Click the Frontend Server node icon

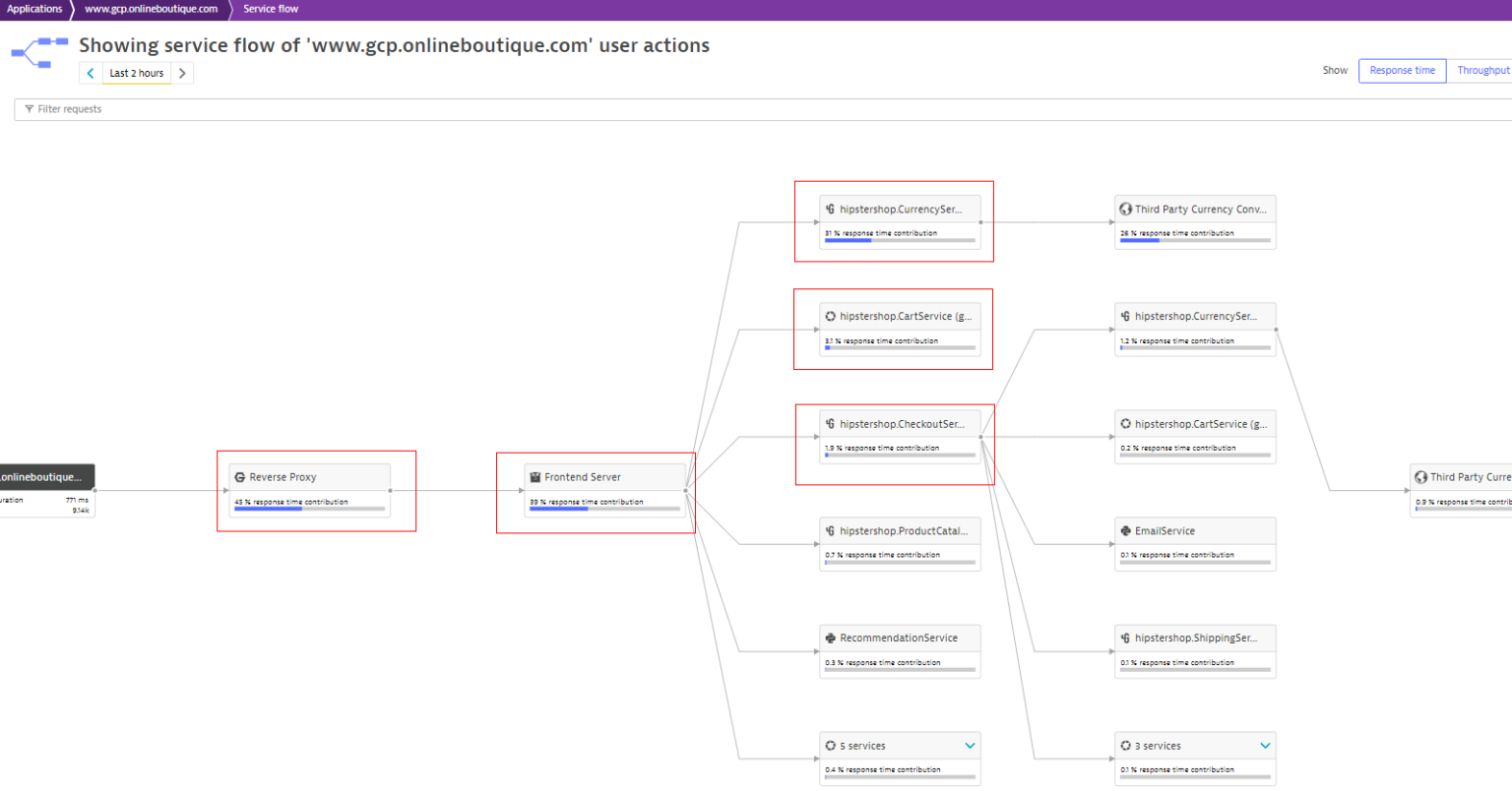click(535, 477)
